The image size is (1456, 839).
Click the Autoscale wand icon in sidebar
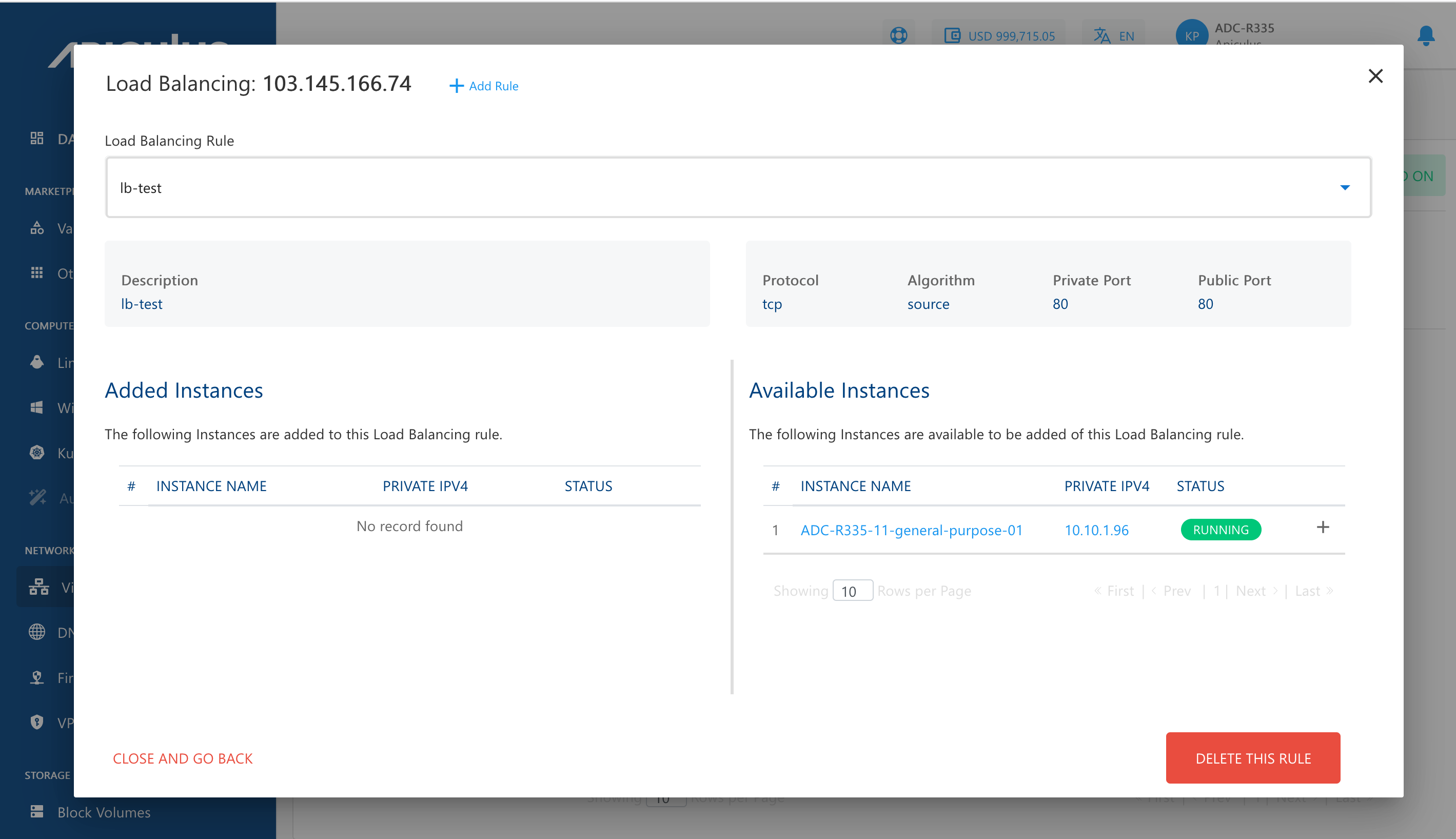pyautogui.click(x=38, y=497)
